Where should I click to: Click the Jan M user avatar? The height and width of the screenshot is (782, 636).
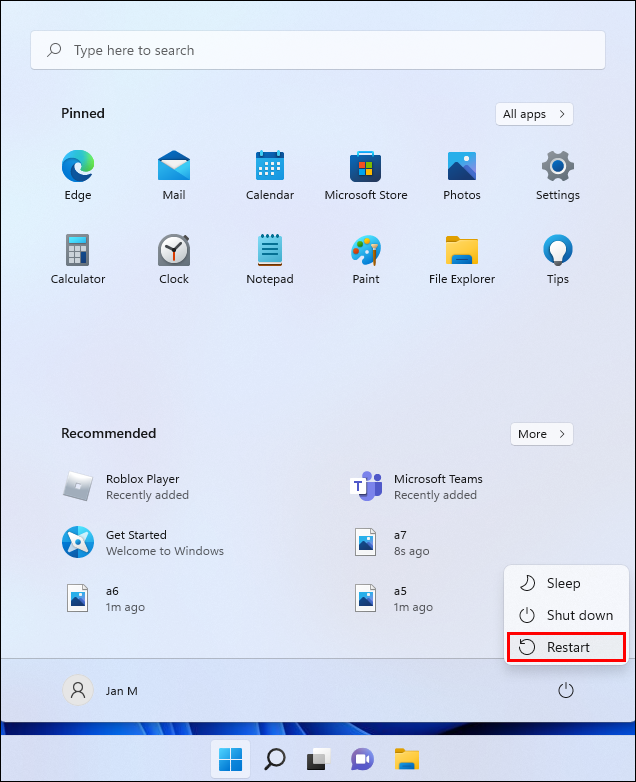(x=78, y=690)
